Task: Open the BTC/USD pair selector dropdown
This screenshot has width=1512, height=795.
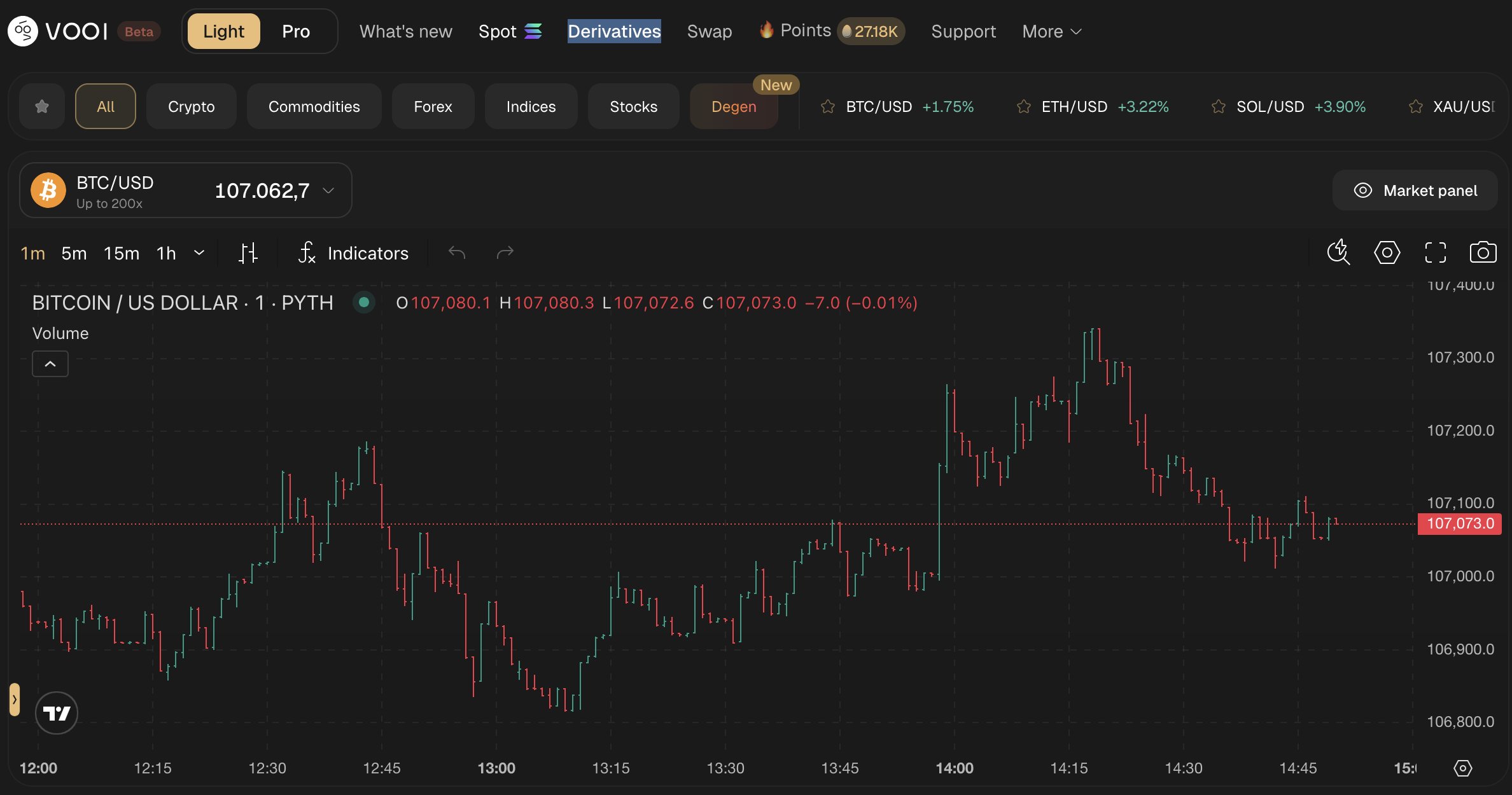Action: tap(328, 190)
